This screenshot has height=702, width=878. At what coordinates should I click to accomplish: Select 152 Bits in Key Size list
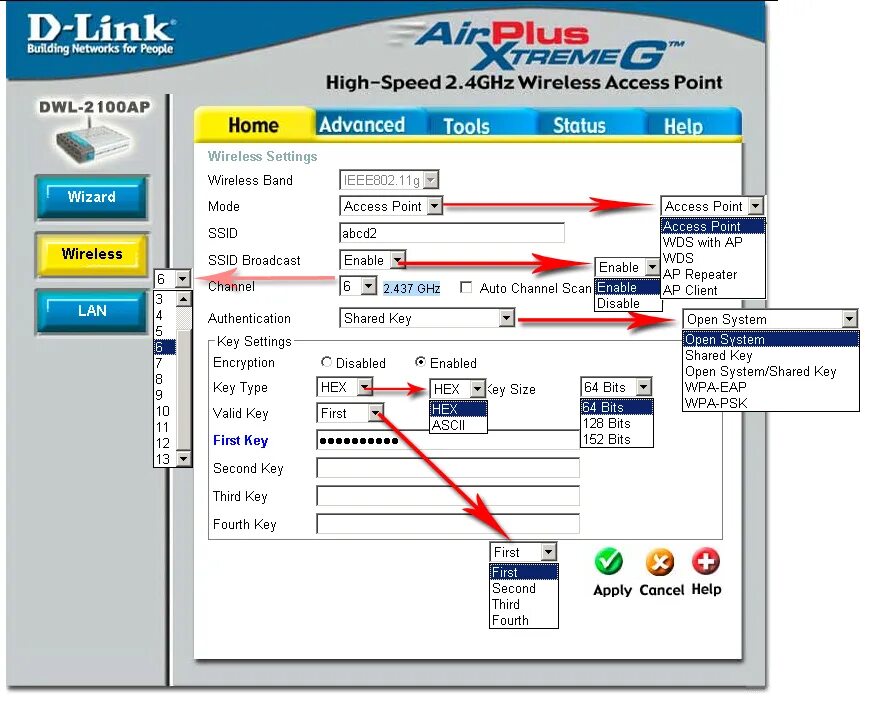(617, 439)
